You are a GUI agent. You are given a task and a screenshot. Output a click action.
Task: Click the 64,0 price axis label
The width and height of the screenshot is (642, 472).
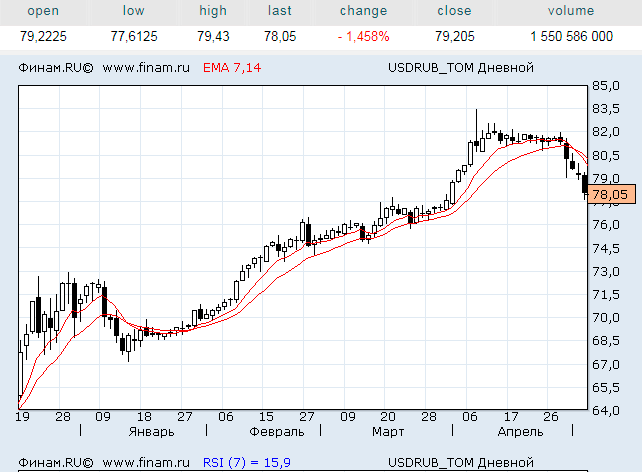click(606, 410)
